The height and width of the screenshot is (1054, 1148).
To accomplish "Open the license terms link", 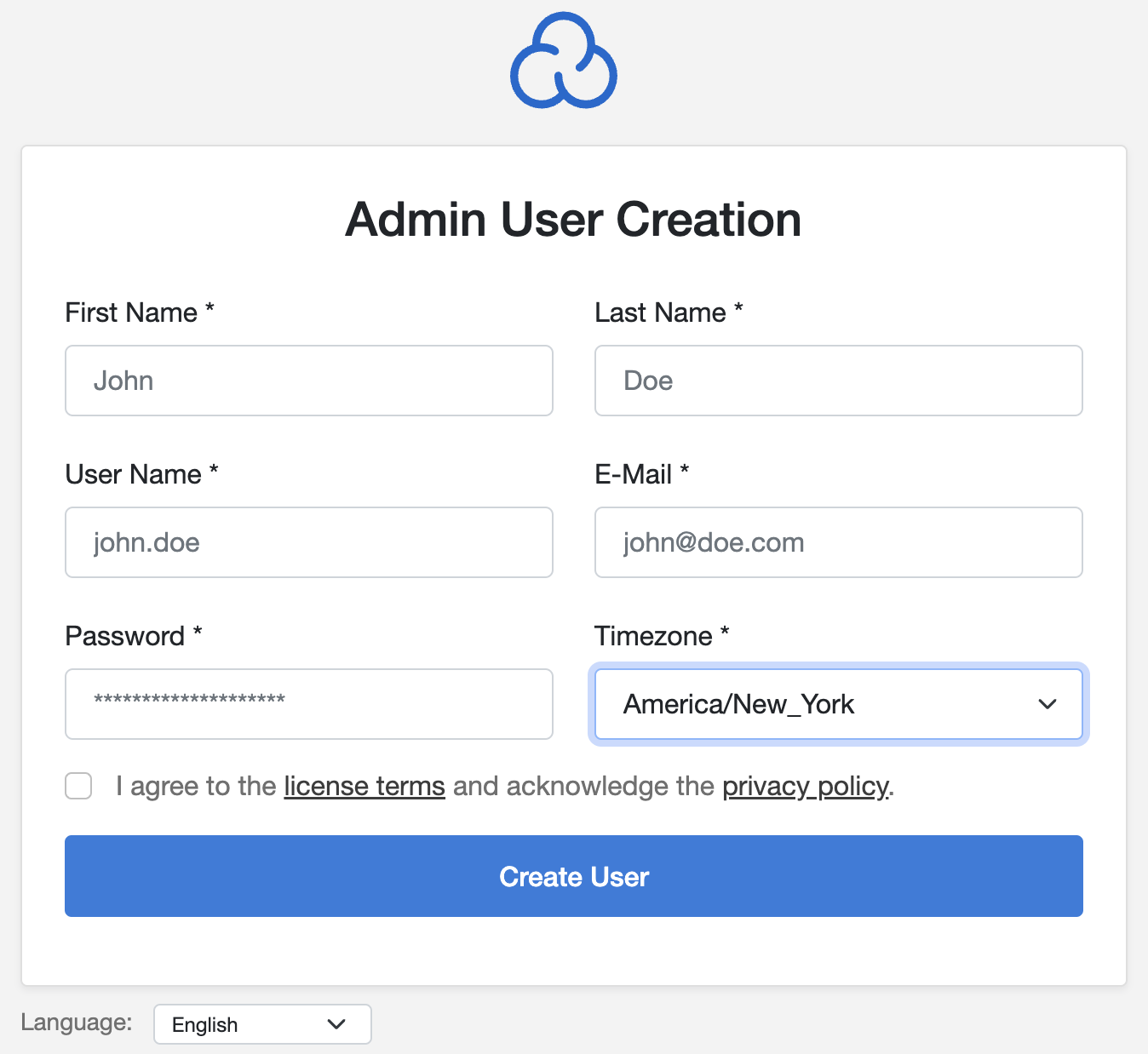I will [x=364, y=786].
